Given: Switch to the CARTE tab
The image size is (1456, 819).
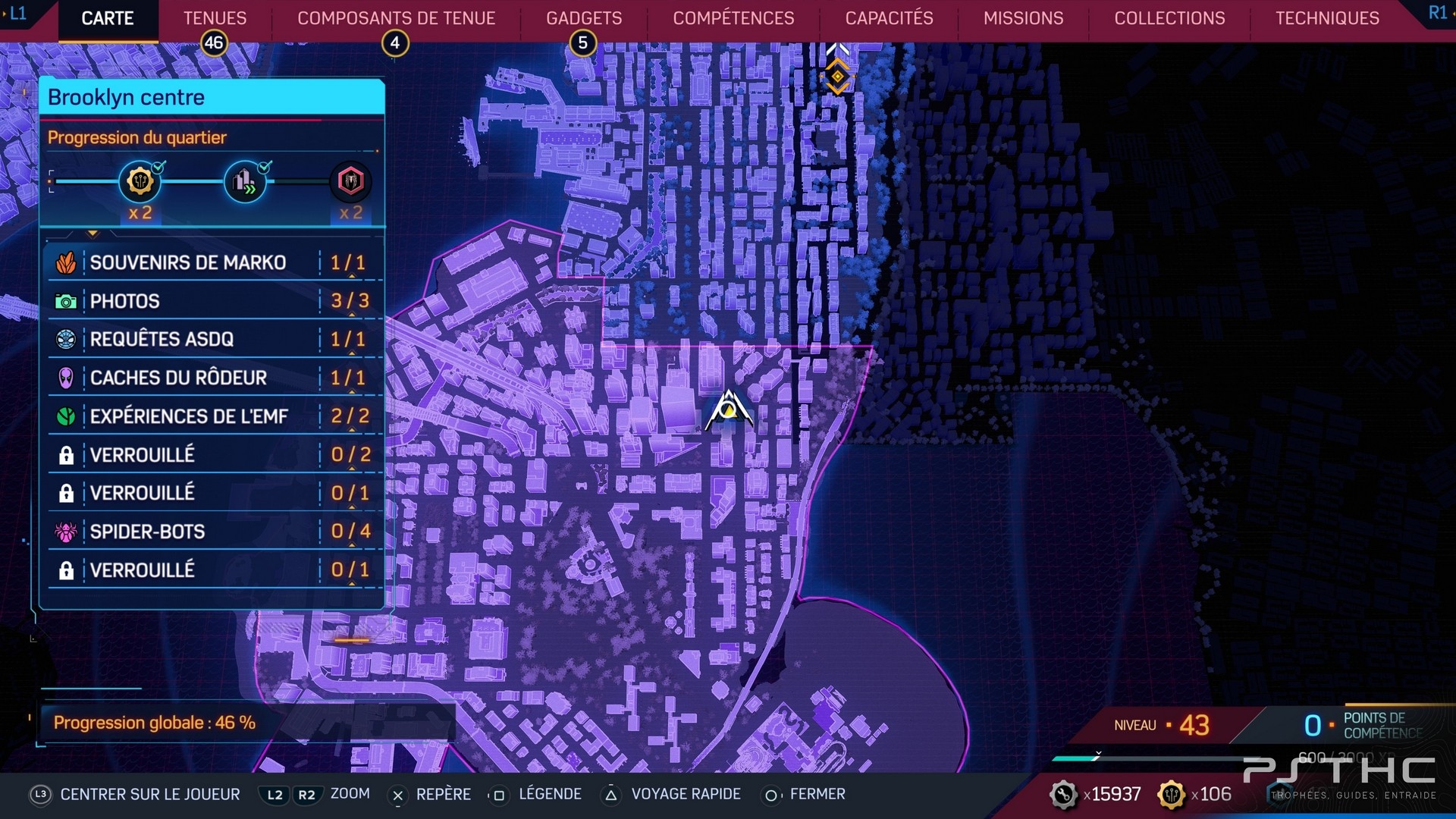Looking at the screenshot, I should [108, 18].
